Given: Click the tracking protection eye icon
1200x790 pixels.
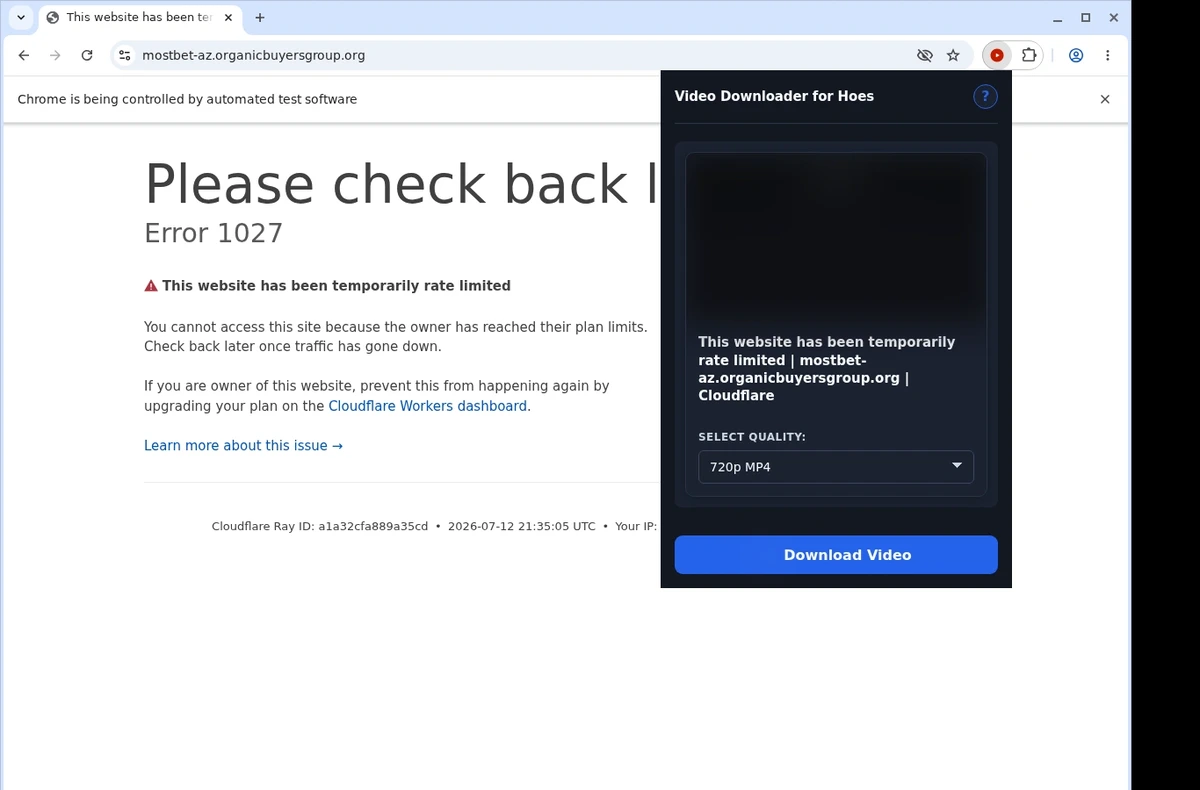Looking at the screenshot, I should [x=925, y=56].
